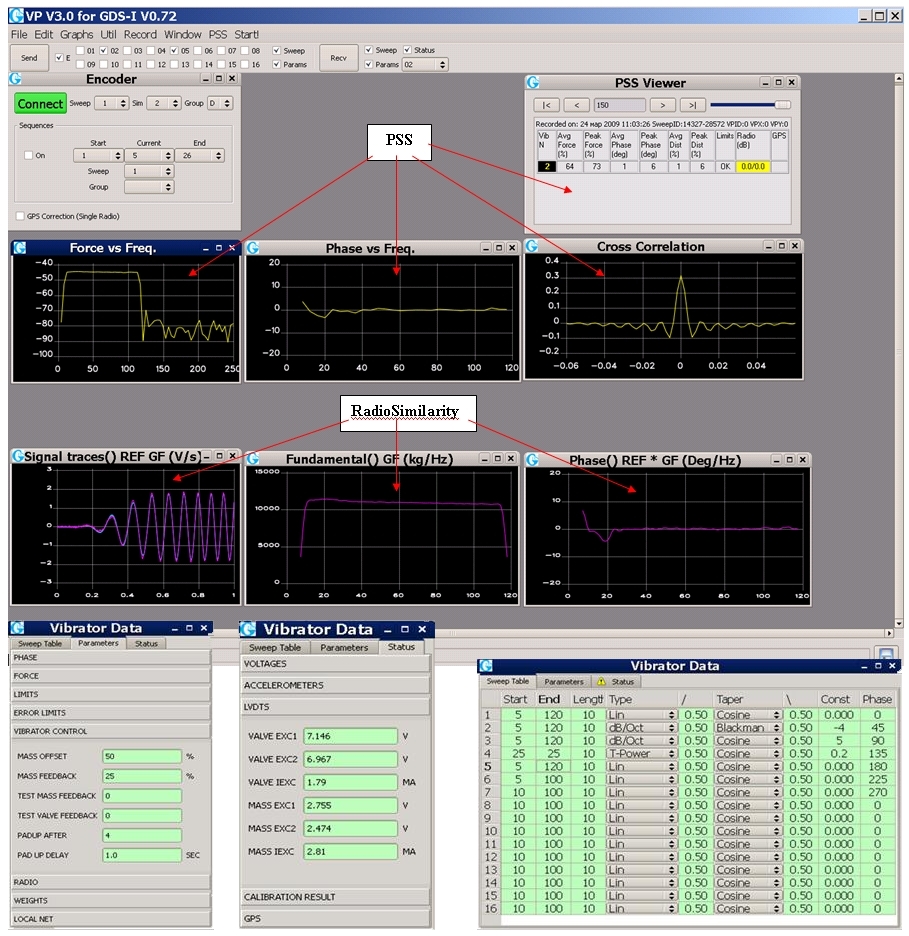Maximize the Force vs Freq. graph window

[219, 248]
